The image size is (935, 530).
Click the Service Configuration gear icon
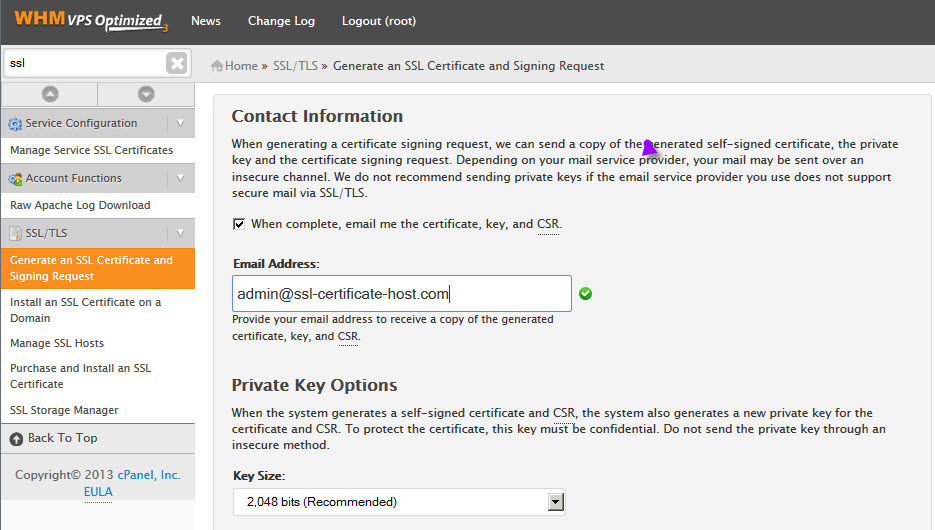15,124
